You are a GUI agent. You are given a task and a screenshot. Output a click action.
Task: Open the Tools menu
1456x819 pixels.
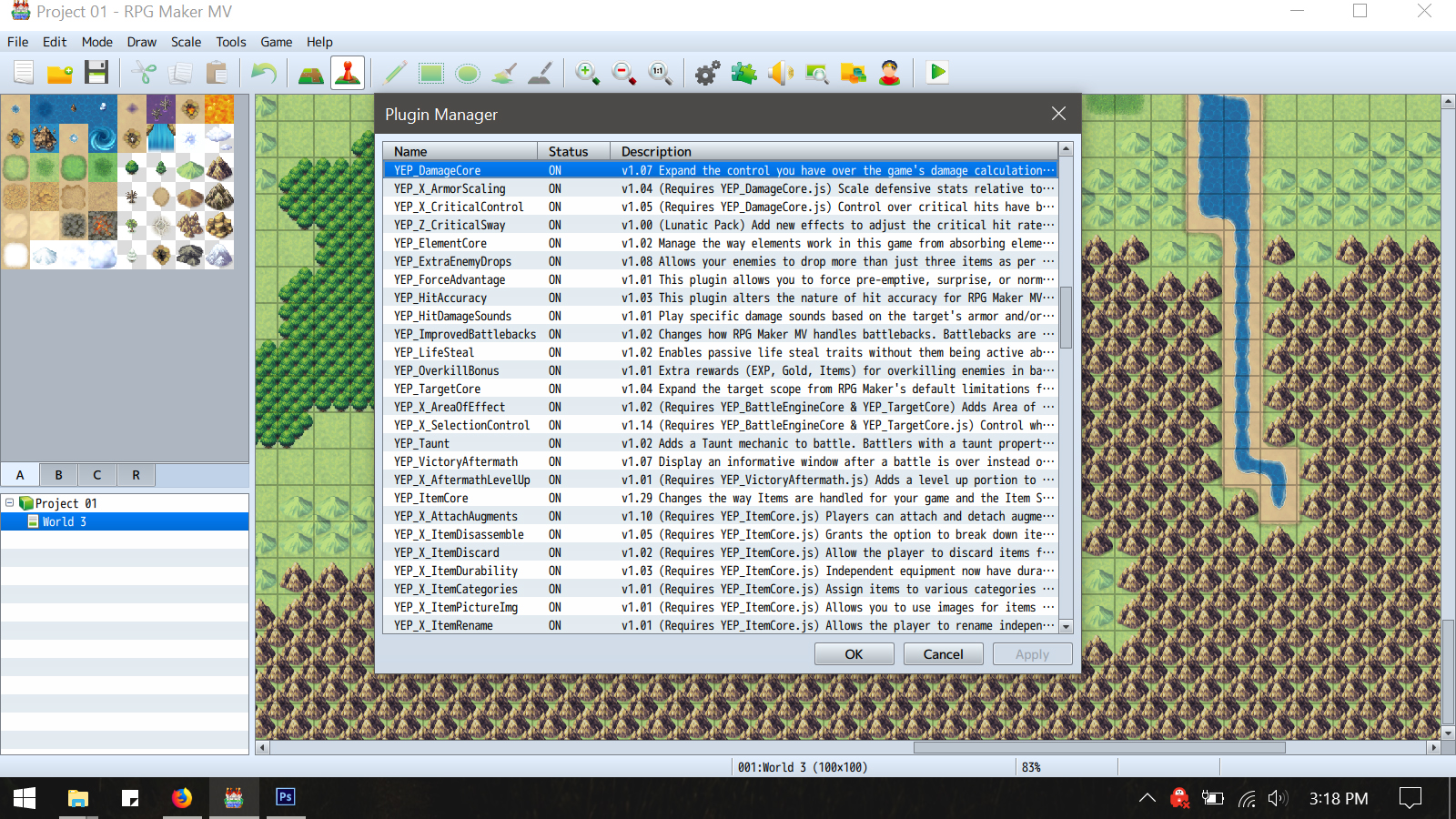pyautogui.click(x=231, y=42)
